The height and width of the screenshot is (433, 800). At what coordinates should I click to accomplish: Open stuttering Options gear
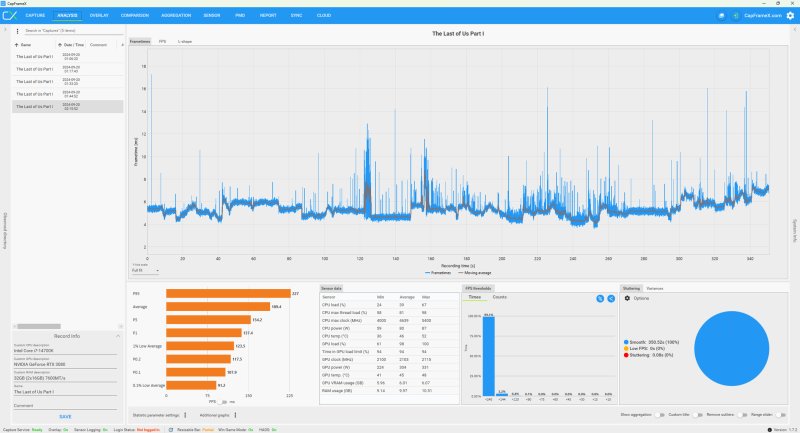coord(628,298)
